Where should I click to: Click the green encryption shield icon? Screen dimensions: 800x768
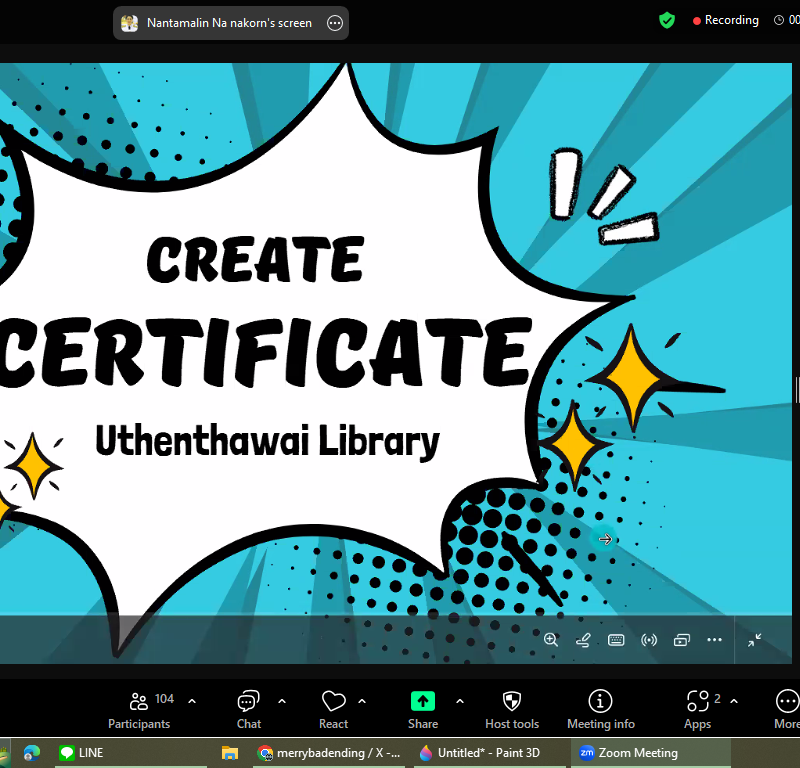click(x=667, y=20)
